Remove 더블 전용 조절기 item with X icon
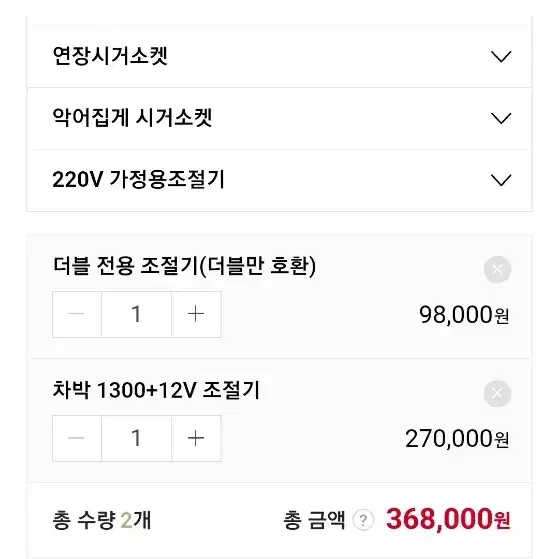The image size is (559, 559). (x=498, y=269)
